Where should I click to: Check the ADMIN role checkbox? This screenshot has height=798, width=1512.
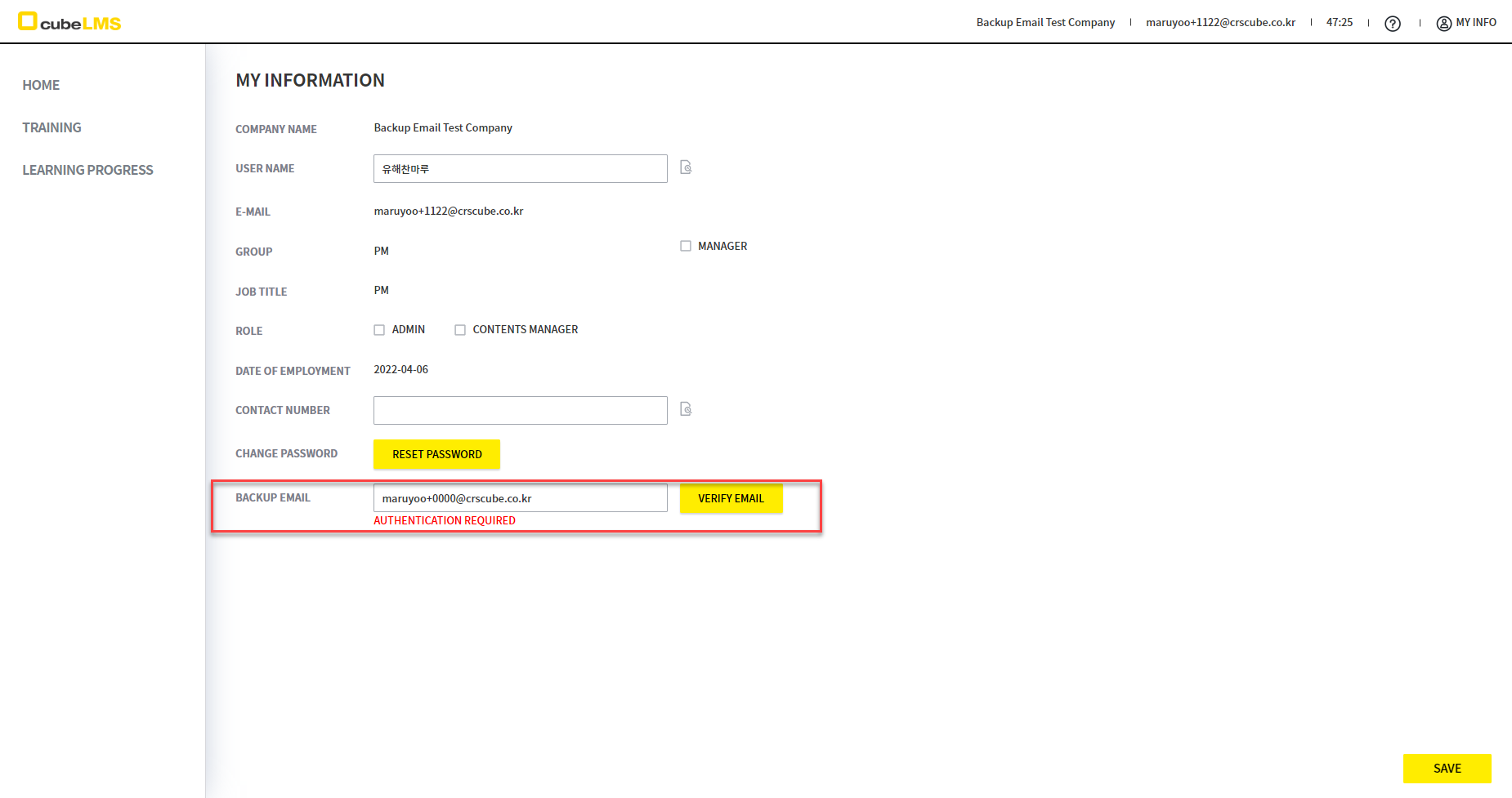point(379,330)
